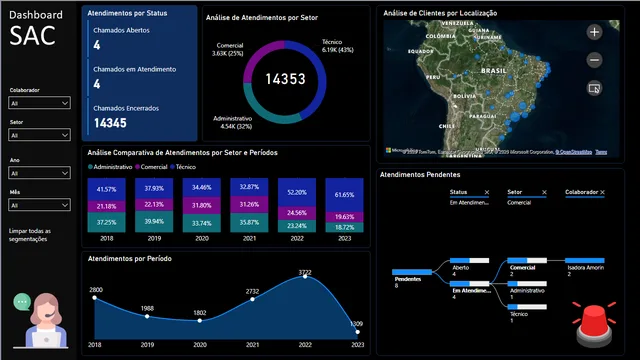Select the Aberto node in the tree
The height and width of the screenshot is (360, 640).
[469, 260]
